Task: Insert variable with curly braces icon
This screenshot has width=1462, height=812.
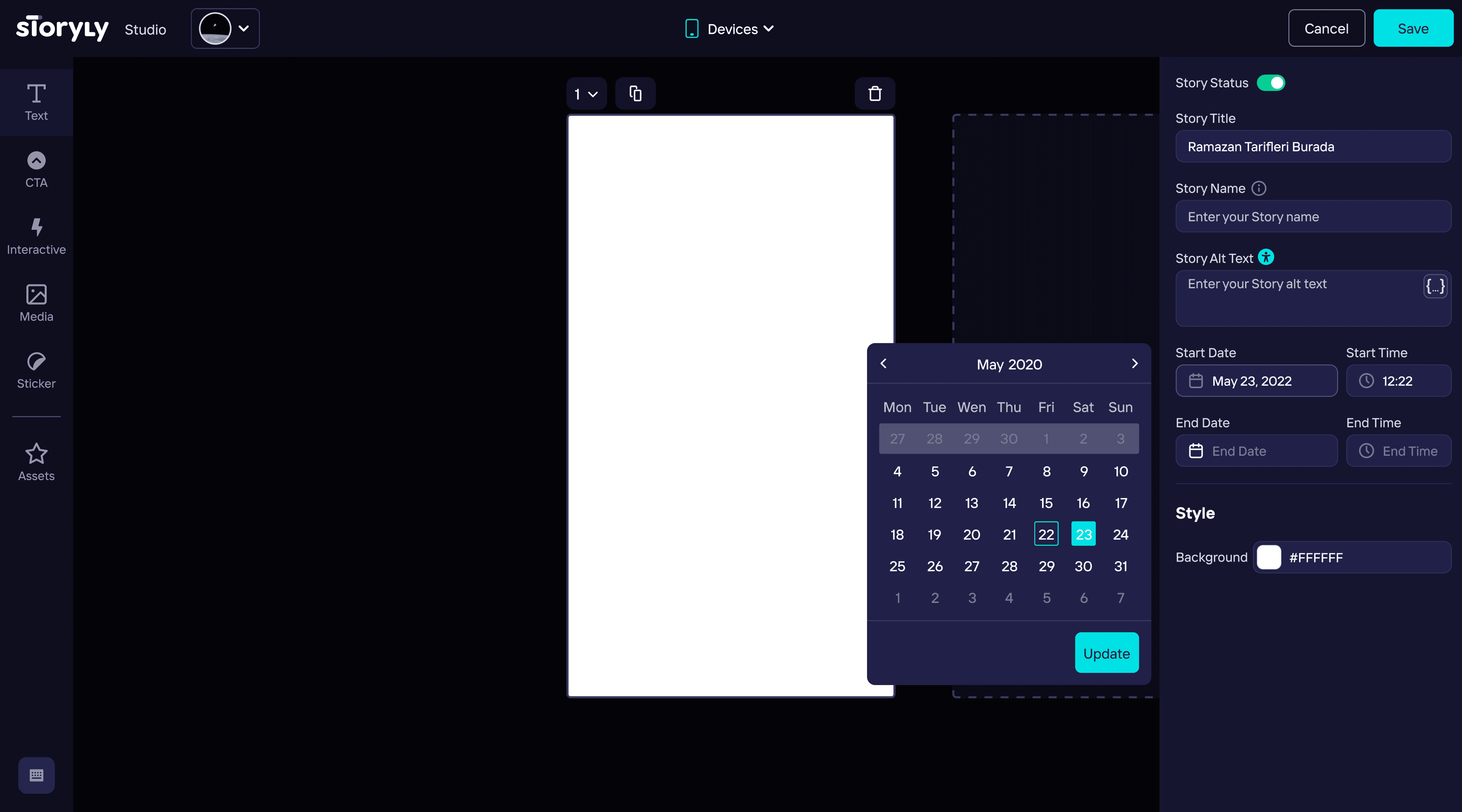Action: click(1435, 286)
